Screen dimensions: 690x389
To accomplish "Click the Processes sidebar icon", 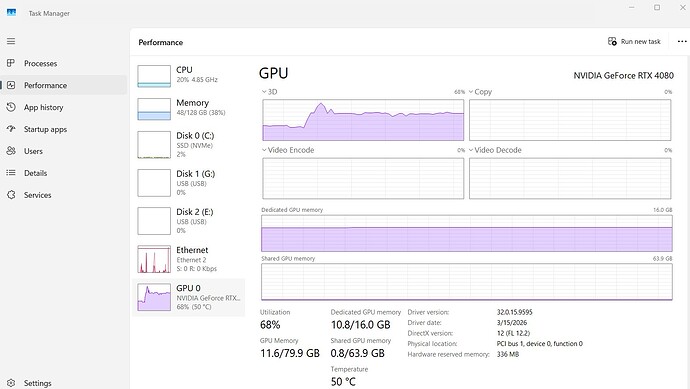I will pyautogui.click(x=11, y=63).
